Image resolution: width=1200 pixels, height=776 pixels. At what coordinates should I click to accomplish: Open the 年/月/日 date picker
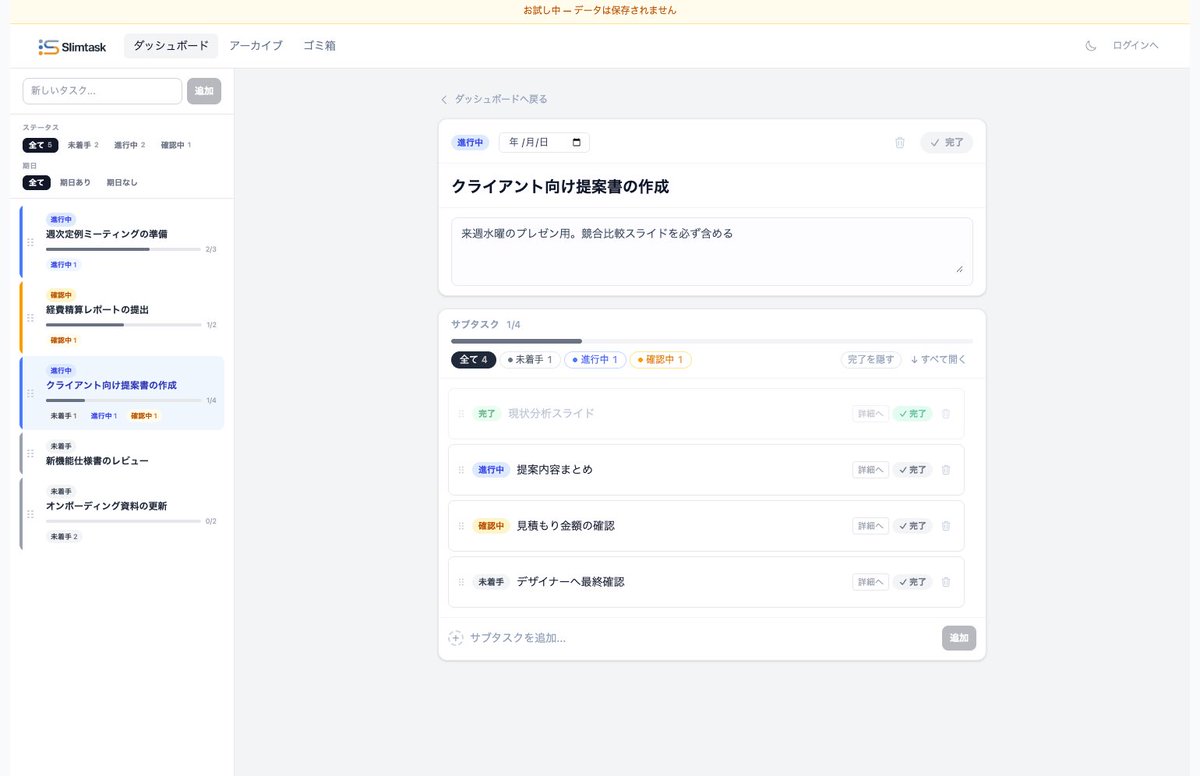coord(543,142)
